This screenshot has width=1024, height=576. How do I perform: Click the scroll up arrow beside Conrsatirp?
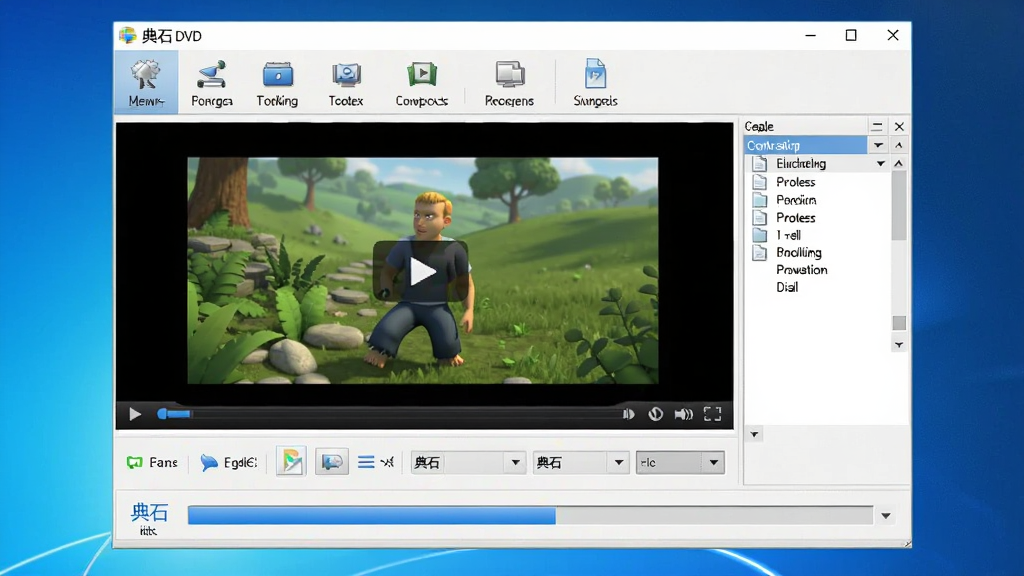click(x=899, y=145)
